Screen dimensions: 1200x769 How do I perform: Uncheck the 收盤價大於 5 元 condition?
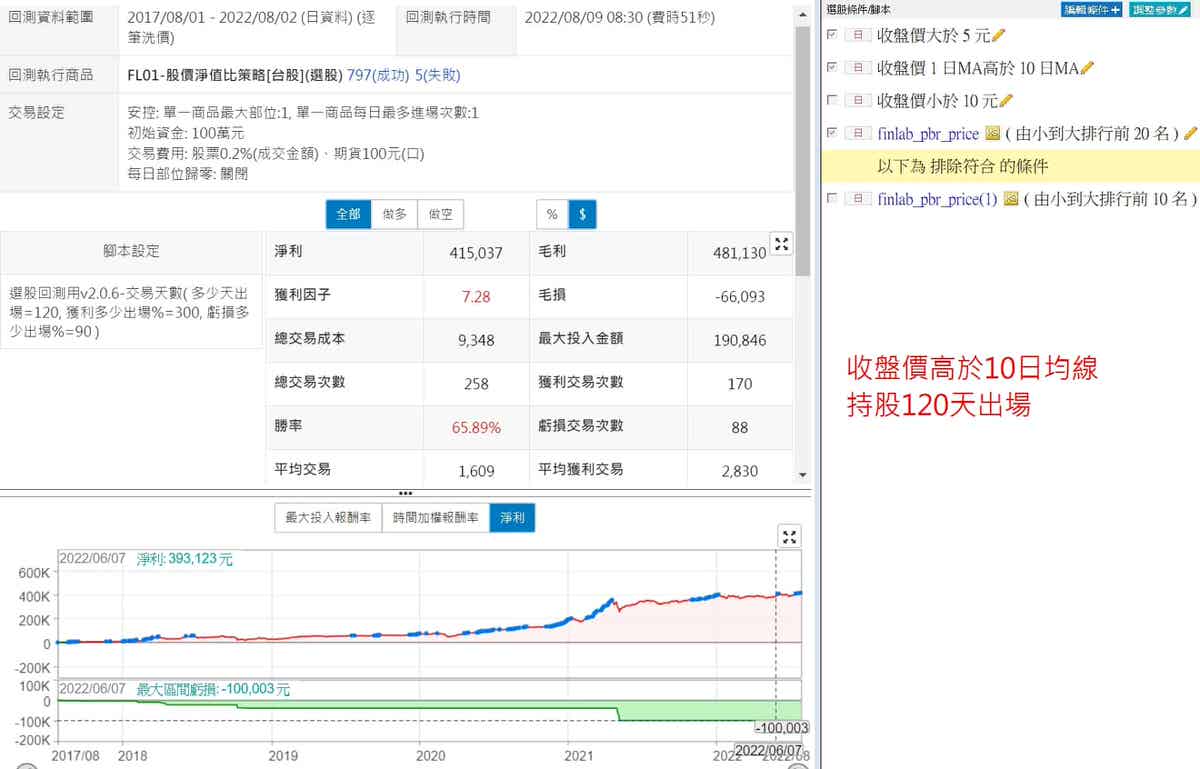pos(832,36)
